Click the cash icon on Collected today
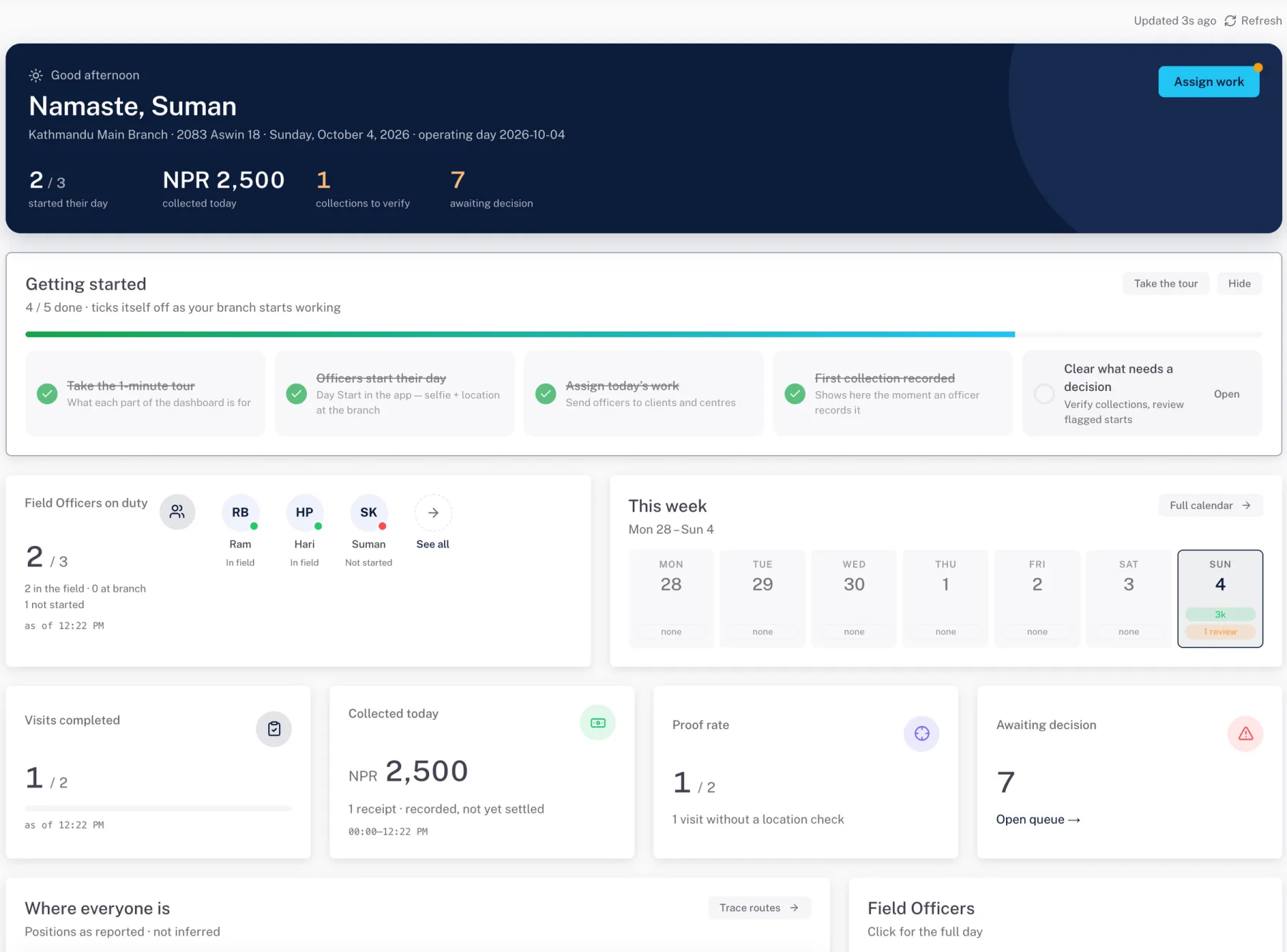Screen dimensions: 1287x952 tap(598, 723)
